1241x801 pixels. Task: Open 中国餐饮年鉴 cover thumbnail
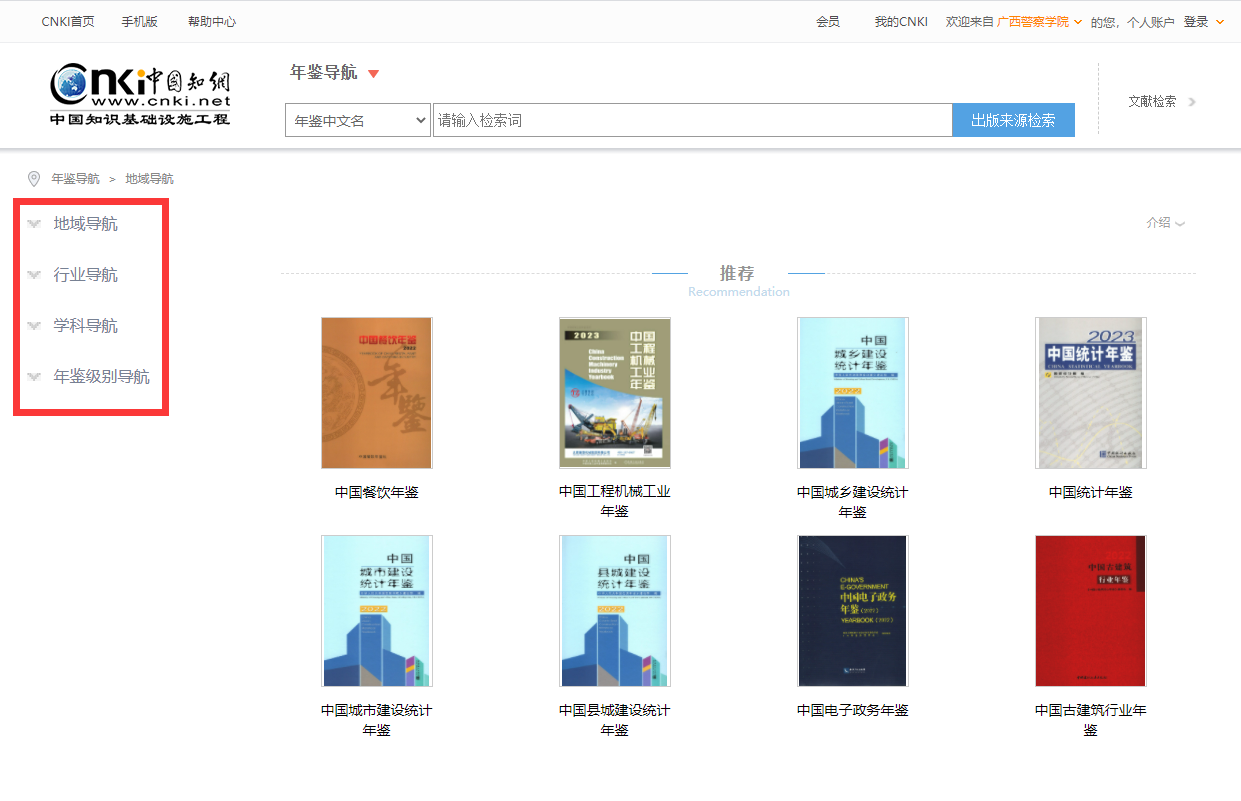pyautogui.click(x=376, y=393)
